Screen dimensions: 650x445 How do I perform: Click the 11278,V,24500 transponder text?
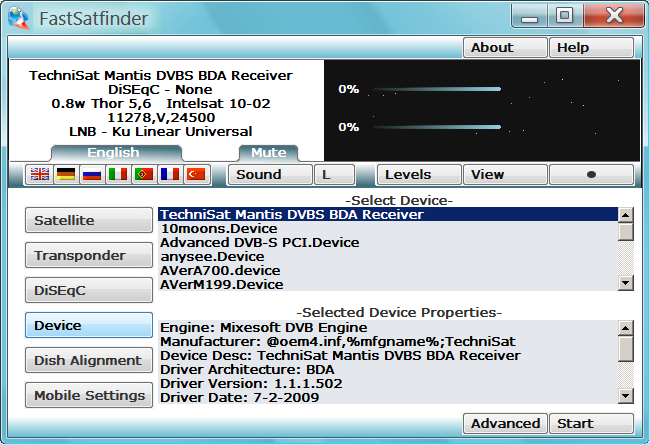[161, 117]
